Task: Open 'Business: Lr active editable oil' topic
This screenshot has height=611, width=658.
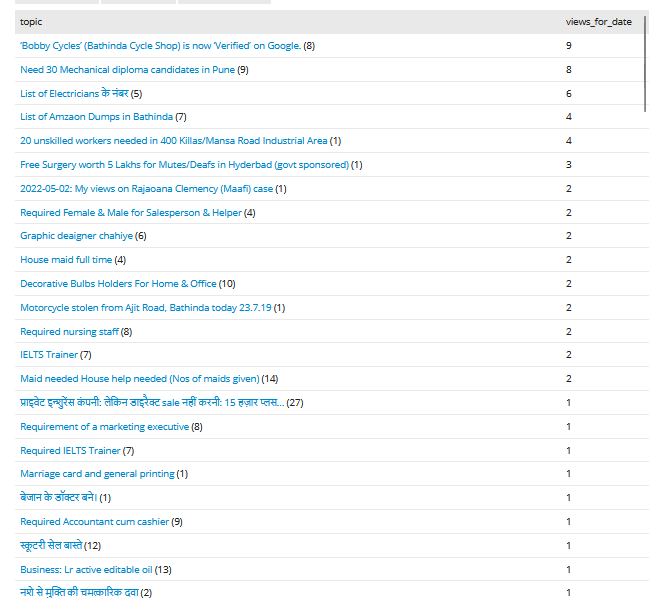Action: click(86, 569)
